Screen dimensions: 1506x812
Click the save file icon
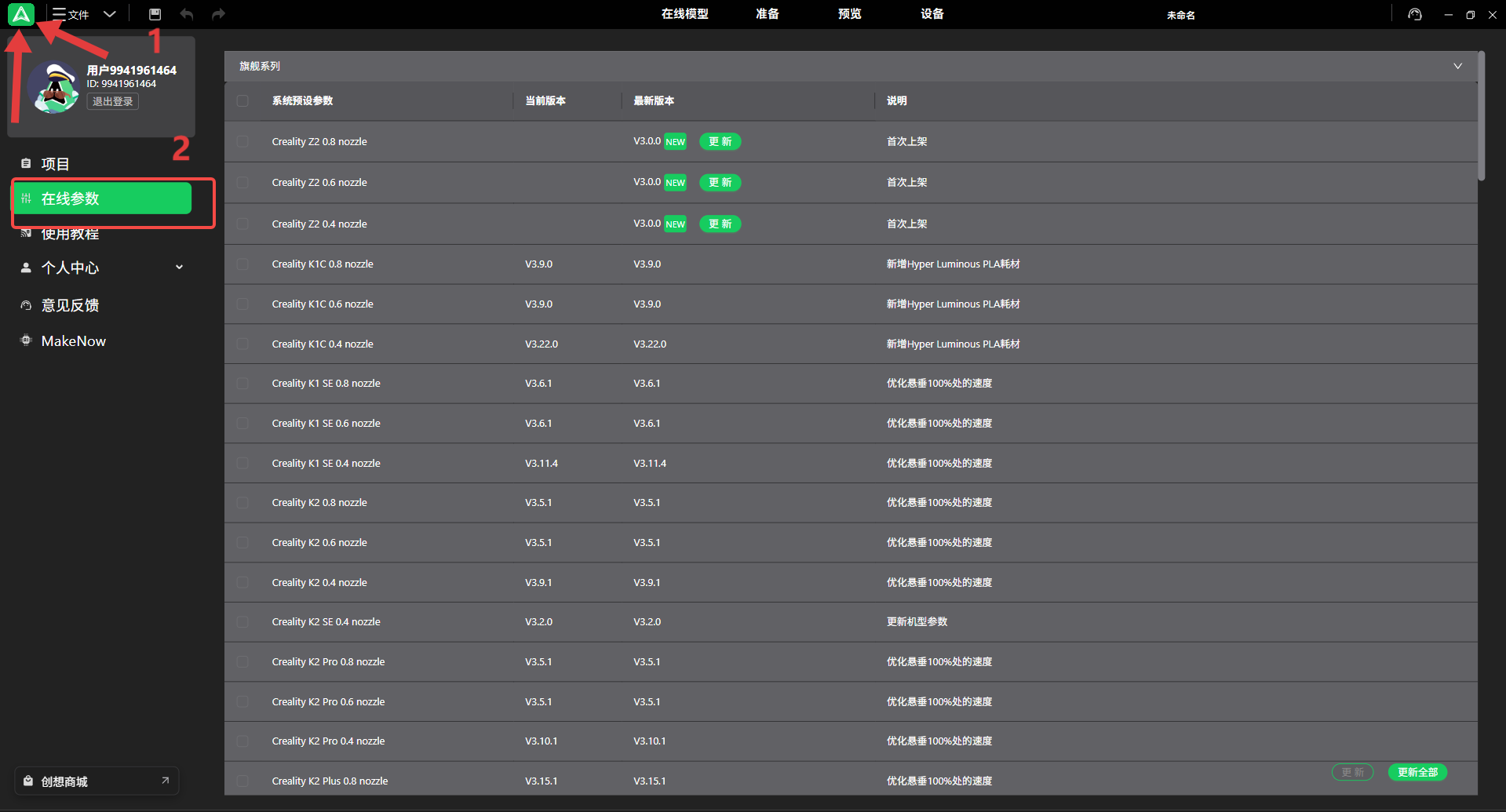155,14
